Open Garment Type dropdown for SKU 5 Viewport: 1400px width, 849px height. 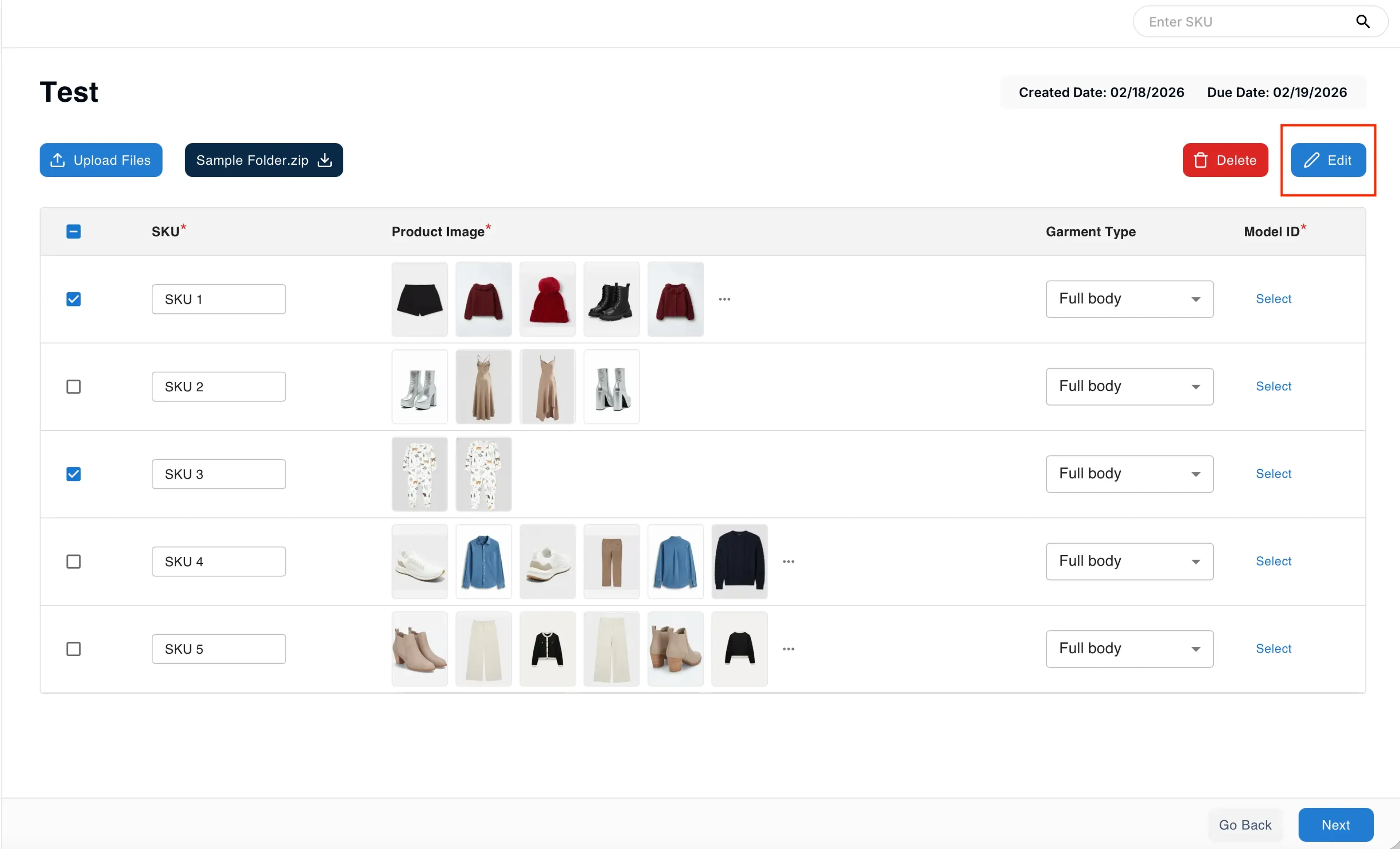1129,649
